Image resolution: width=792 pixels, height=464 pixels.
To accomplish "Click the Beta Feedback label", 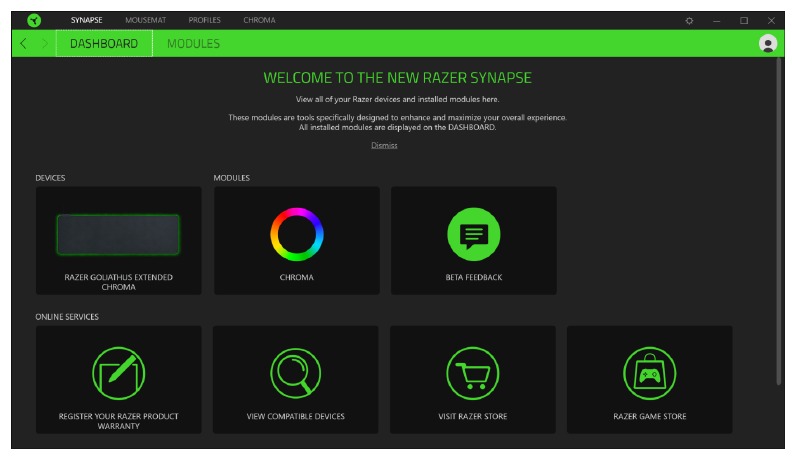I will 474,277.
